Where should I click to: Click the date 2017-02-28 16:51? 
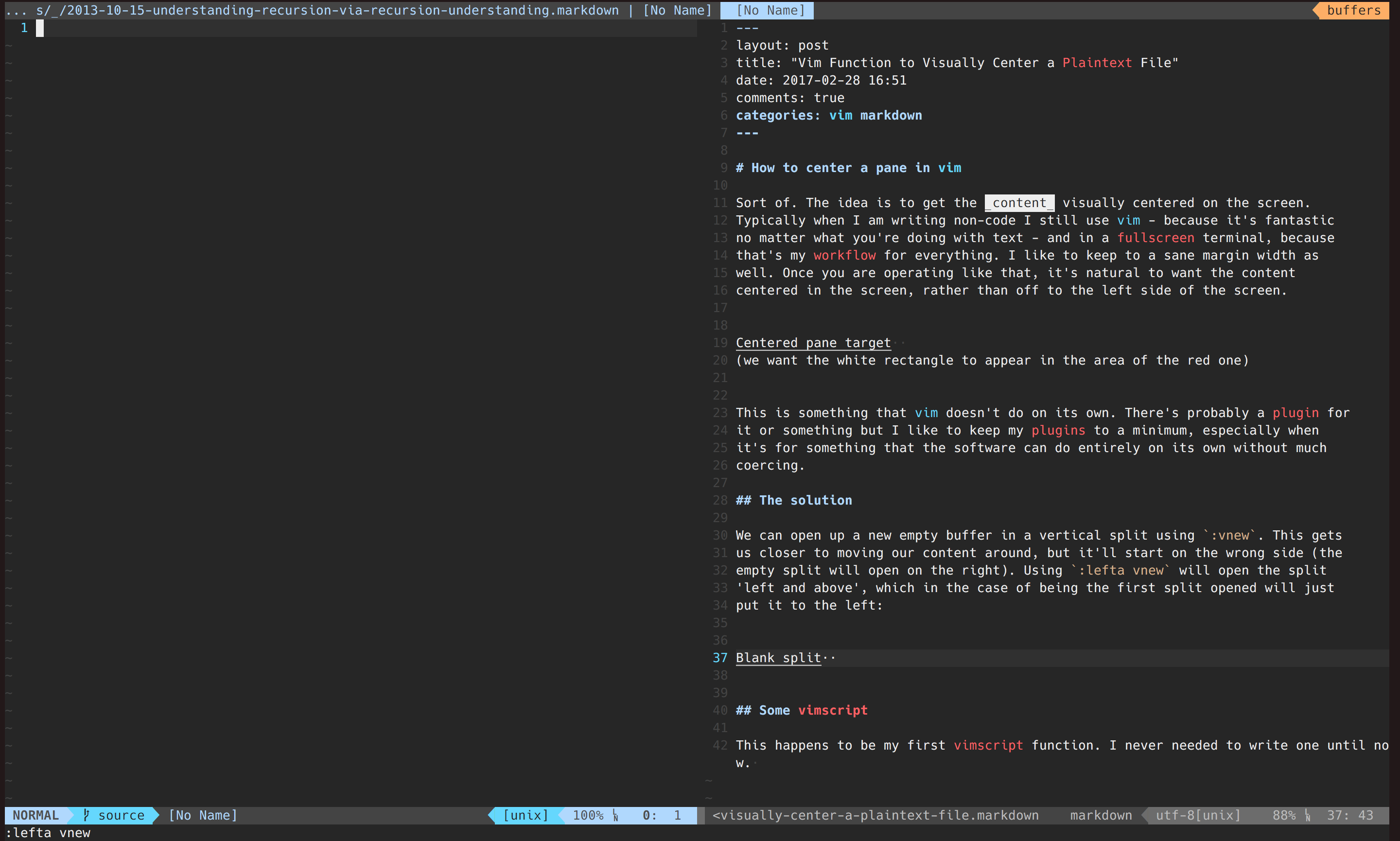(x=844, y=81)
